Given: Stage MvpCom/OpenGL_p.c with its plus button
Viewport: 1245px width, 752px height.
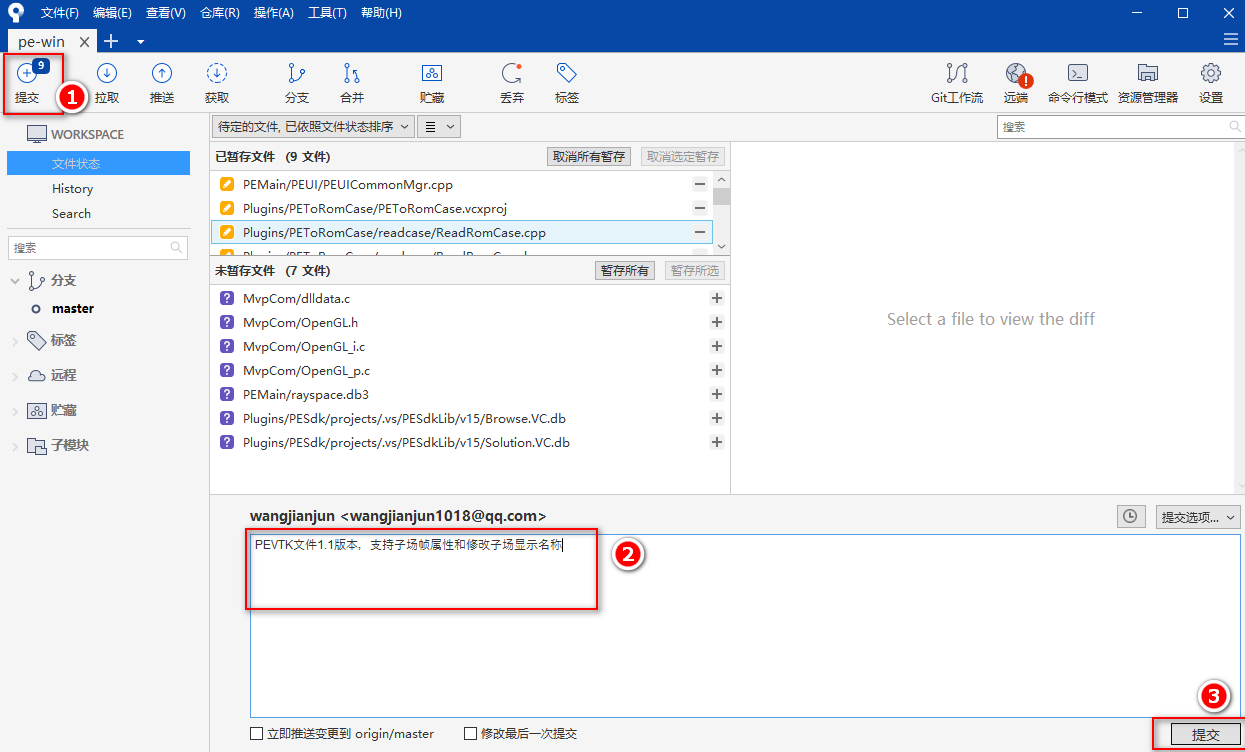Looking at the screenshot, I should pos(716,370).
